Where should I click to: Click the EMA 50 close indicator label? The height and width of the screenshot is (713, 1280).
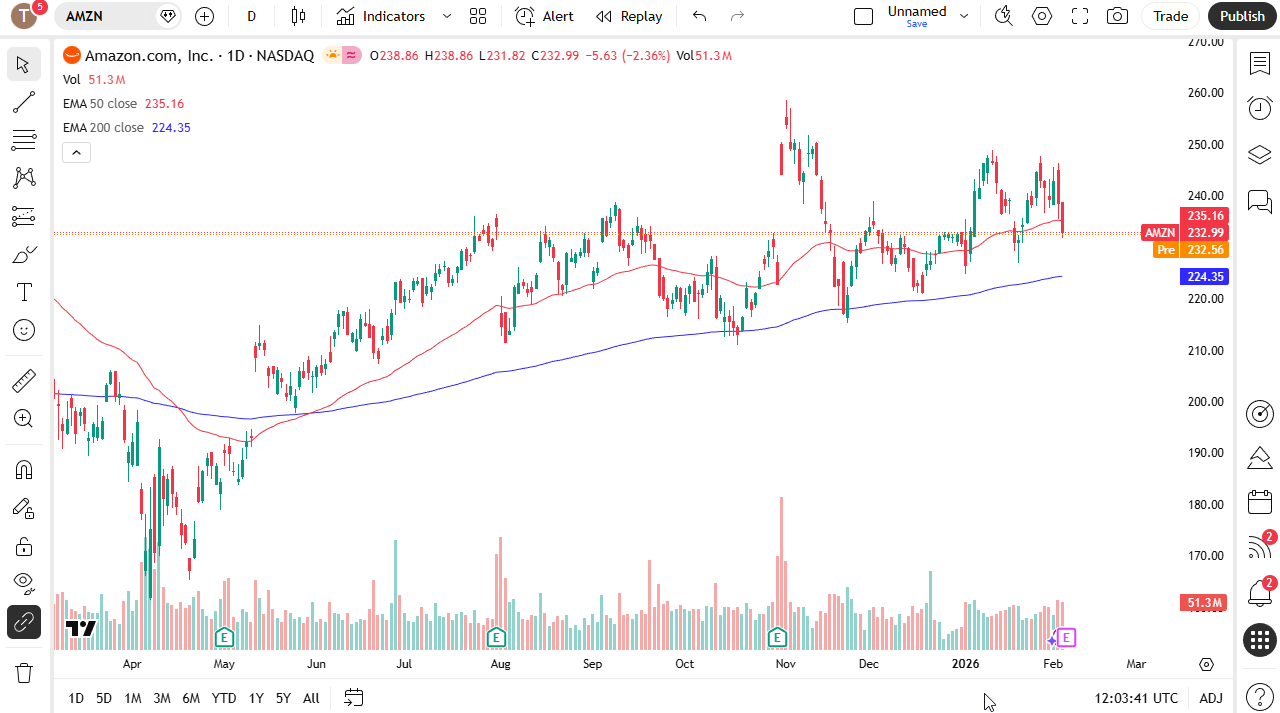point(100,103)
